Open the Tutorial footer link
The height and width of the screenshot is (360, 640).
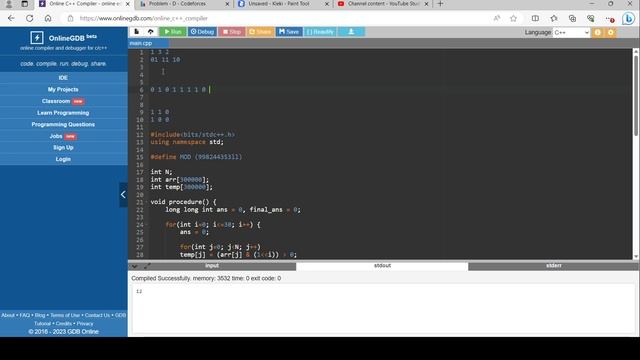coord(42,324)
